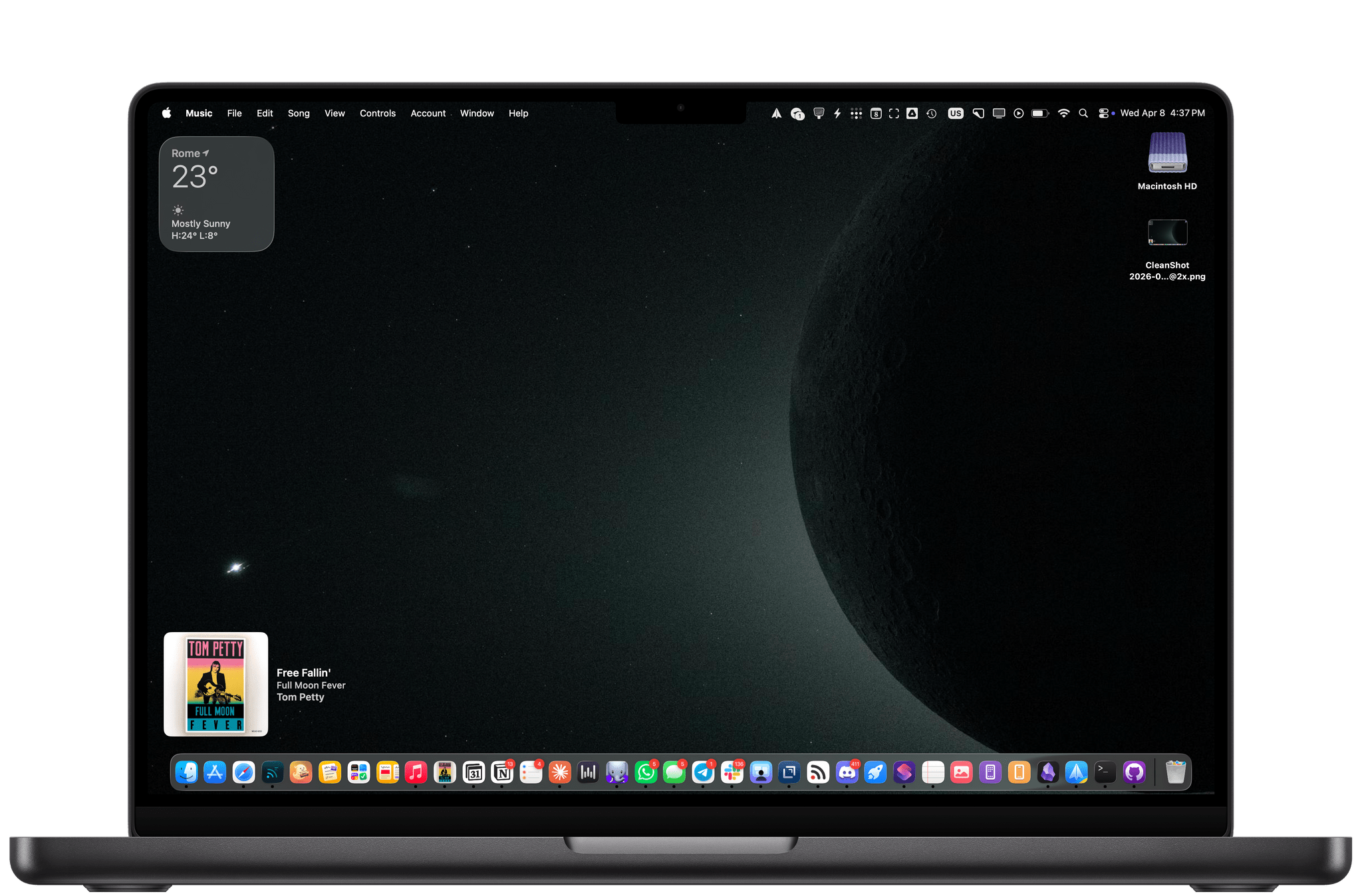Open the GitHub Desktop dock icon

(1134, 772)
